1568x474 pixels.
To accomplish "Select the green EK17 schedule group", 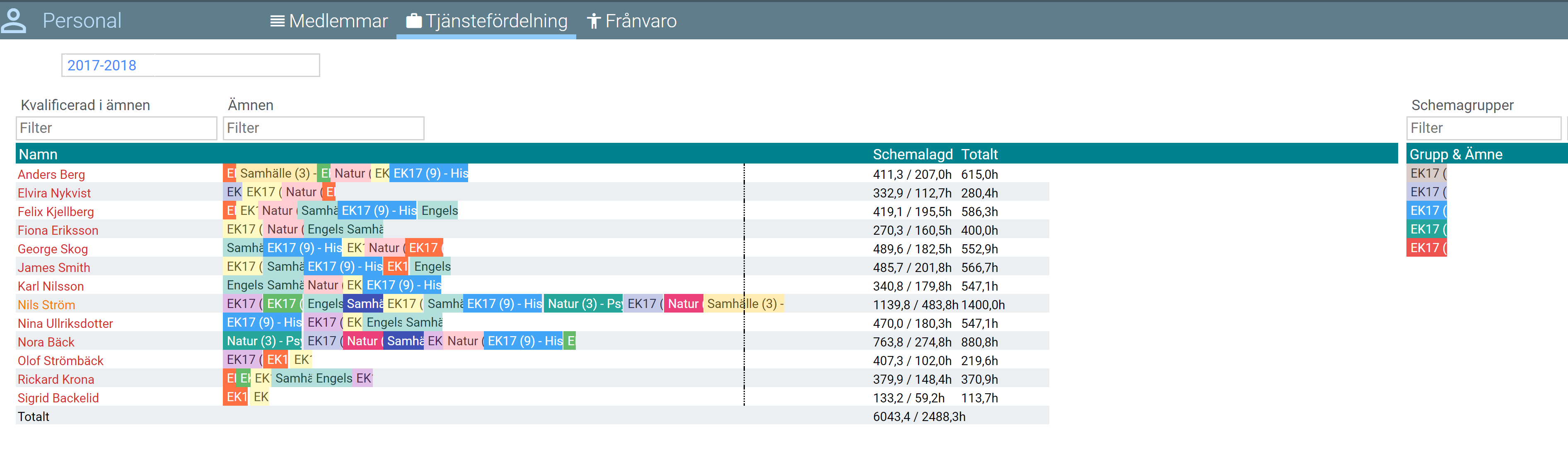I will pyautogui.click(x=1426, y=229).
